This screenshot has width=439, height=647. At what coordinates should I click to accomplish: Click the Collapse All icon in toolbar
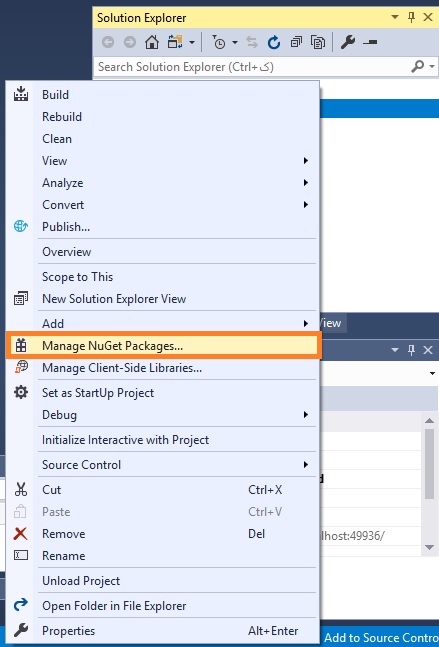coord(296,42)
